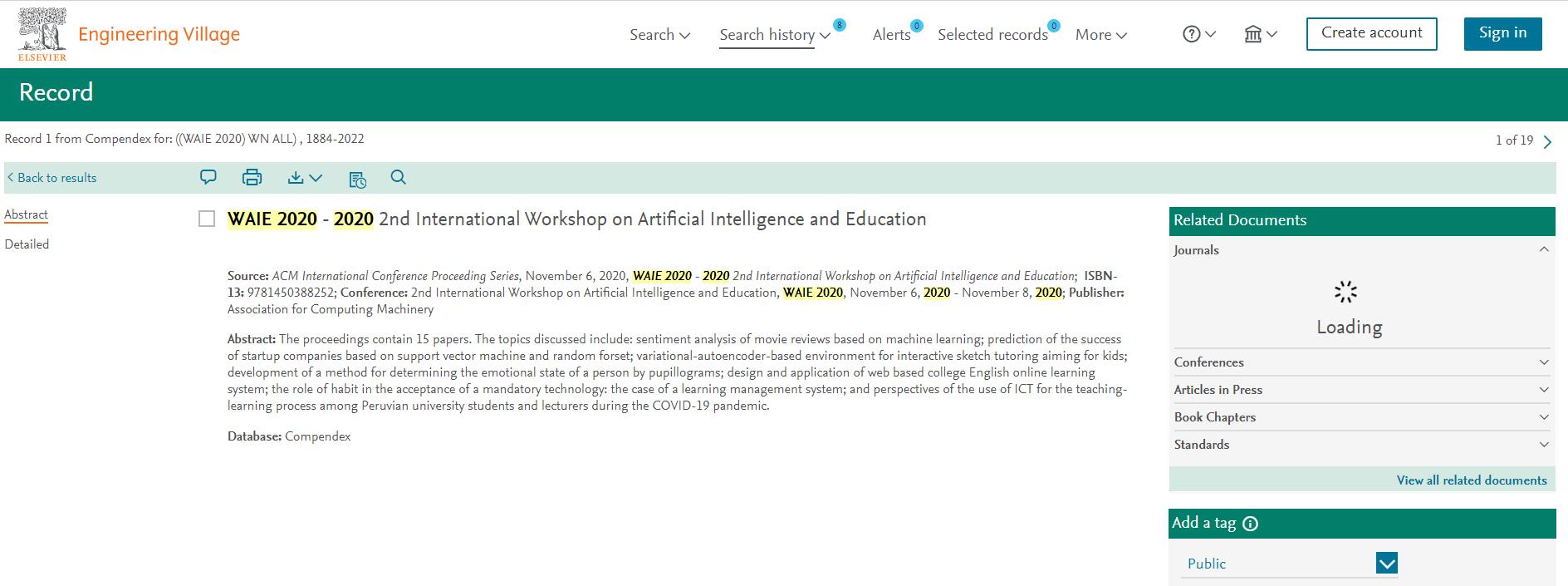Click the comment speech bubble icon

coord(208,177)
